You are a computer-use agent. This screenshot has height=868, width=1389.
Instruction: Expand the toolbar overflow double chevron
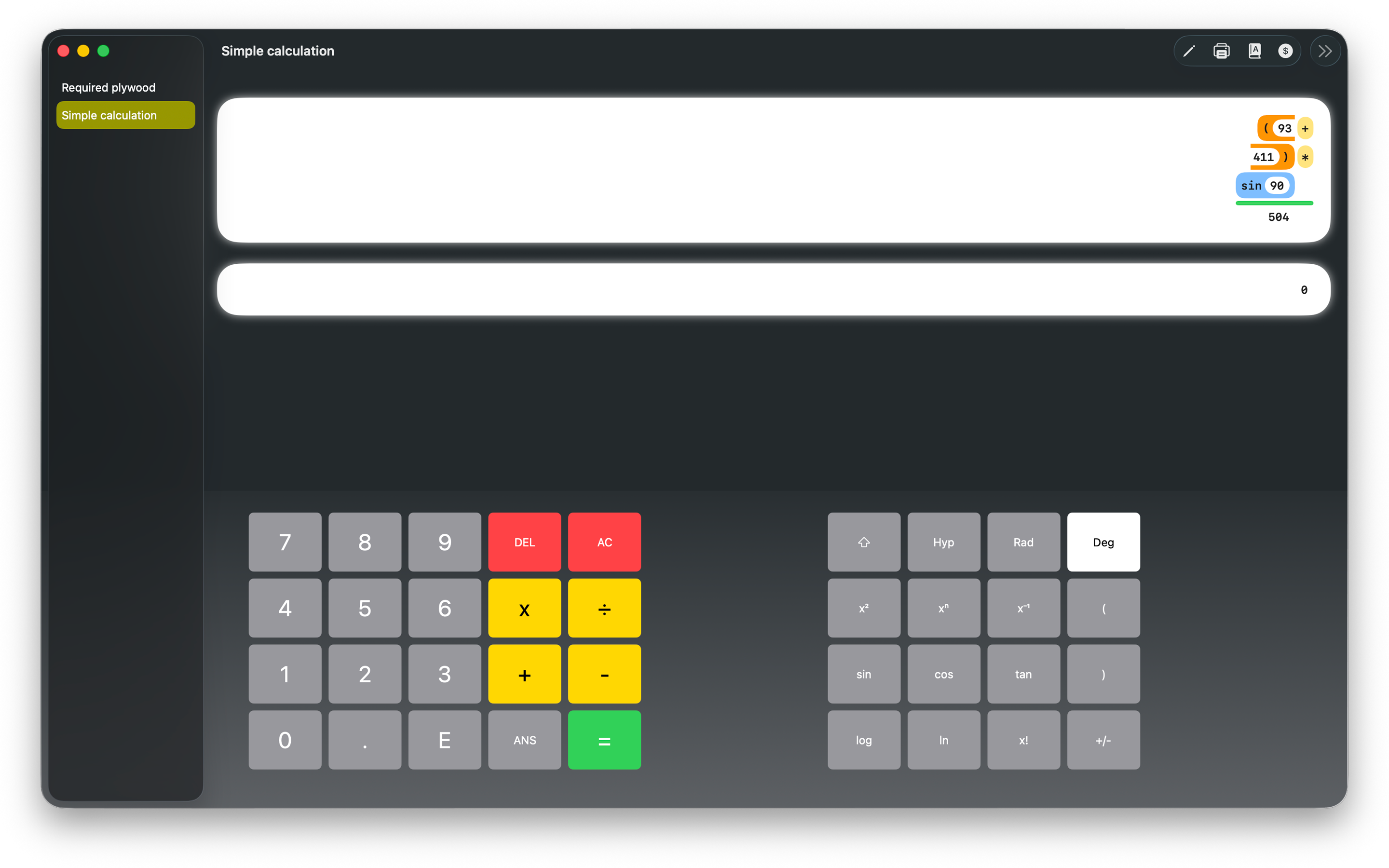tap(1325, 51)
